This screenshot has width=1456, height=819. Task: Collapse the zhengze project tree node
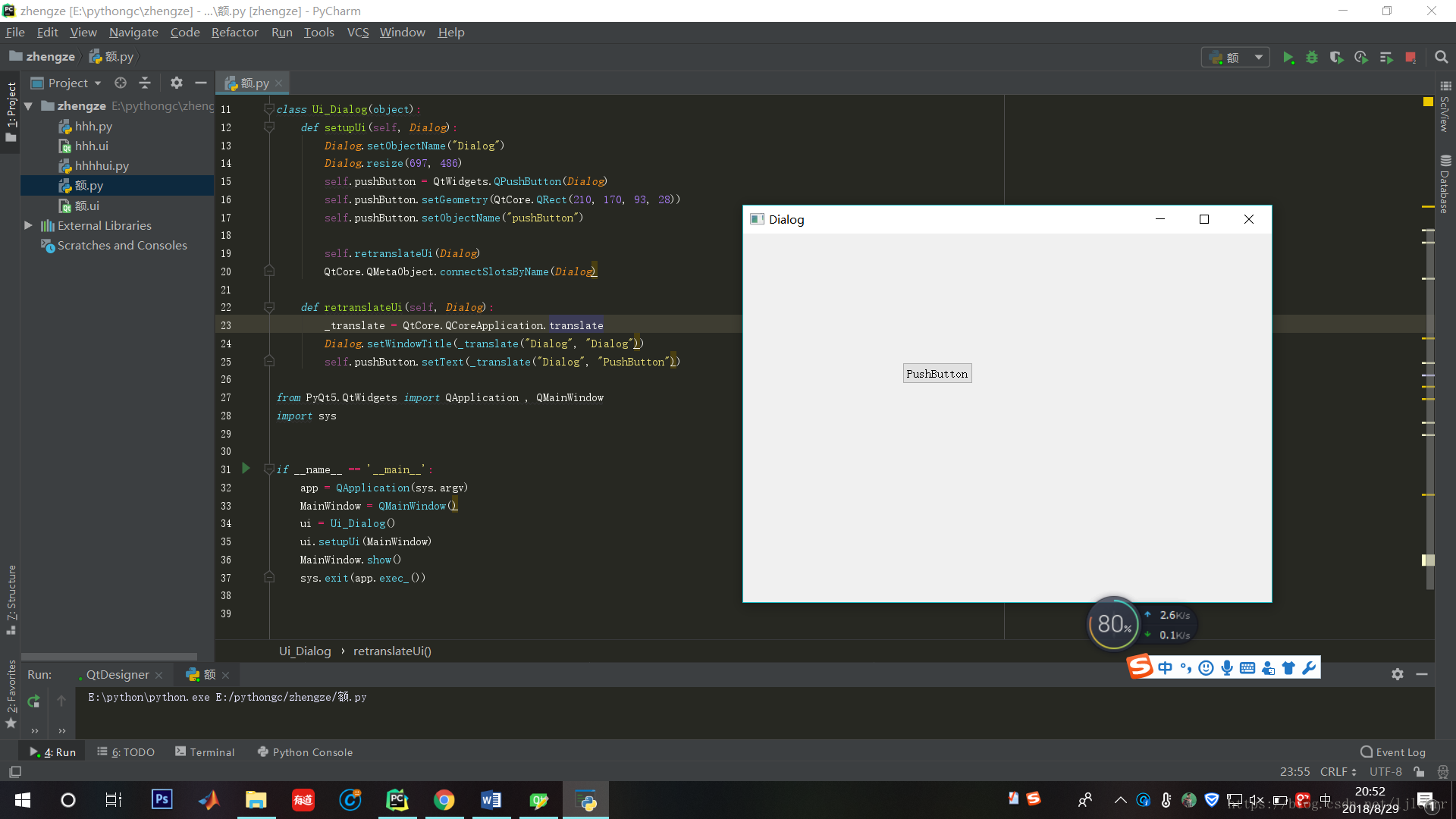(29, 106)
